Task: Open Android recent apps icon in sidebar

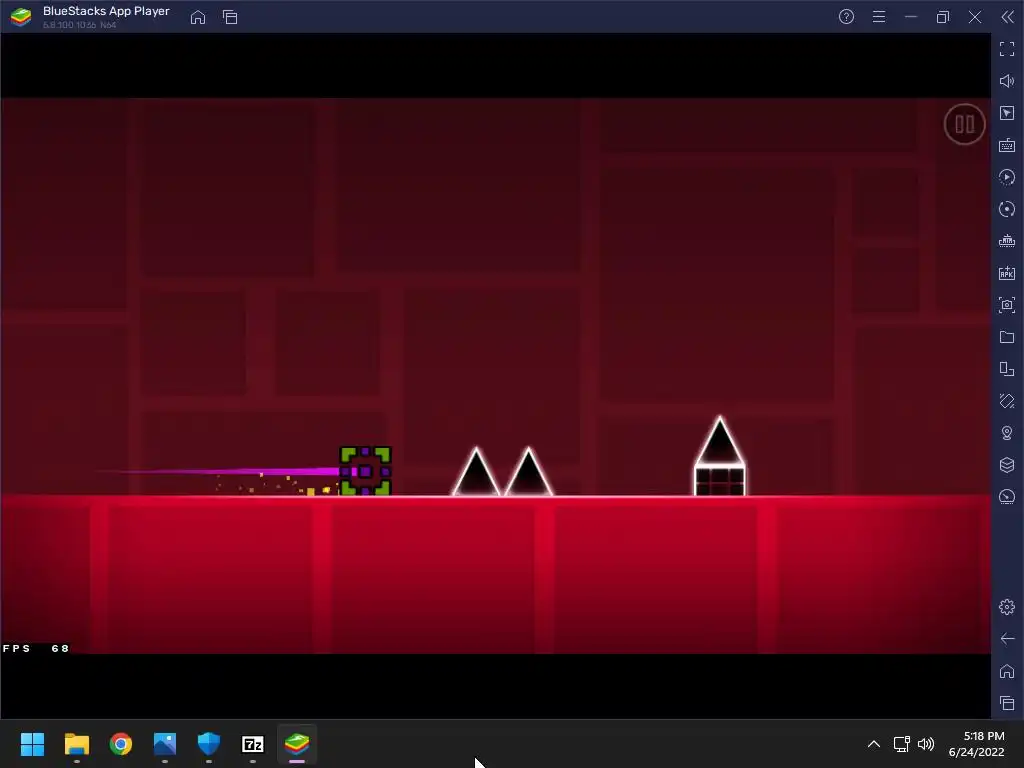Action: (x=1007, y=703)
